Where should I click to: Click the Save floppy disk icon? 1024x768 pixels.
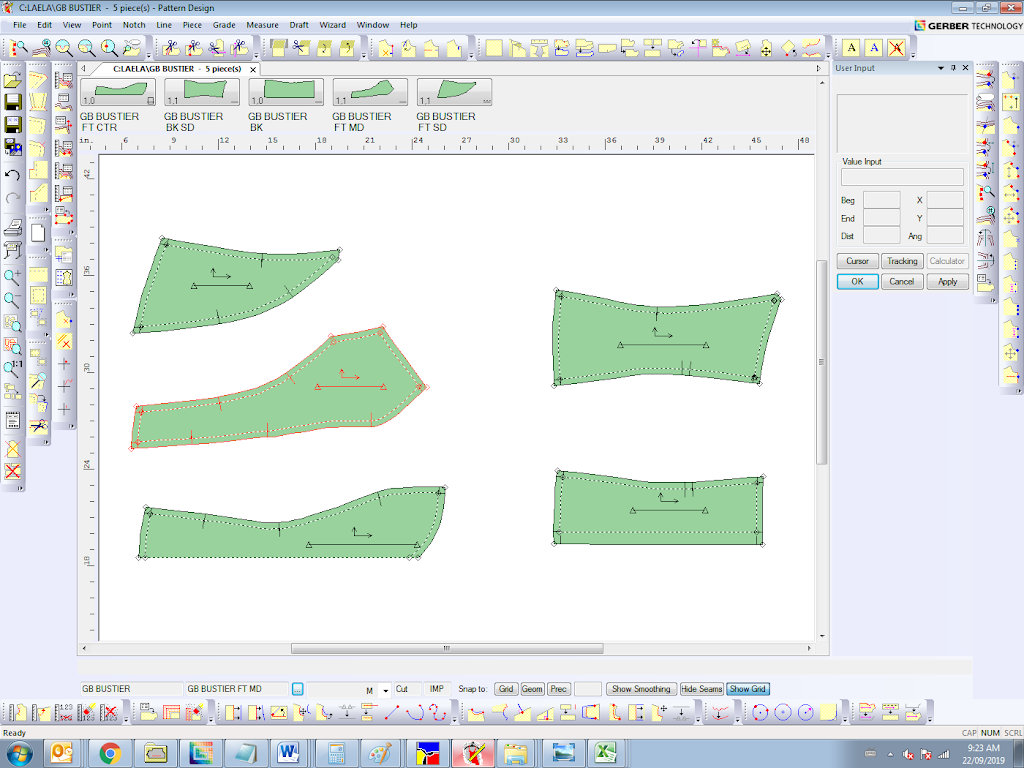point(12,103)
